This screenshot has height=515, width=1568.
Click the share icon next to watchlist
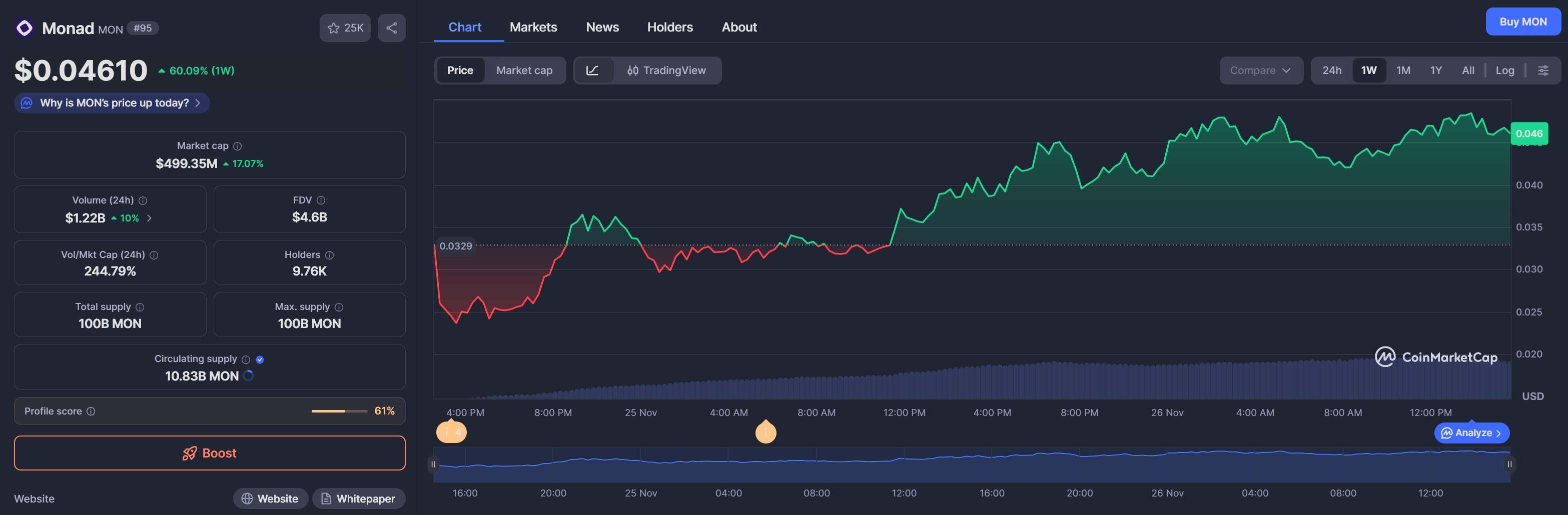coord(391,28)
